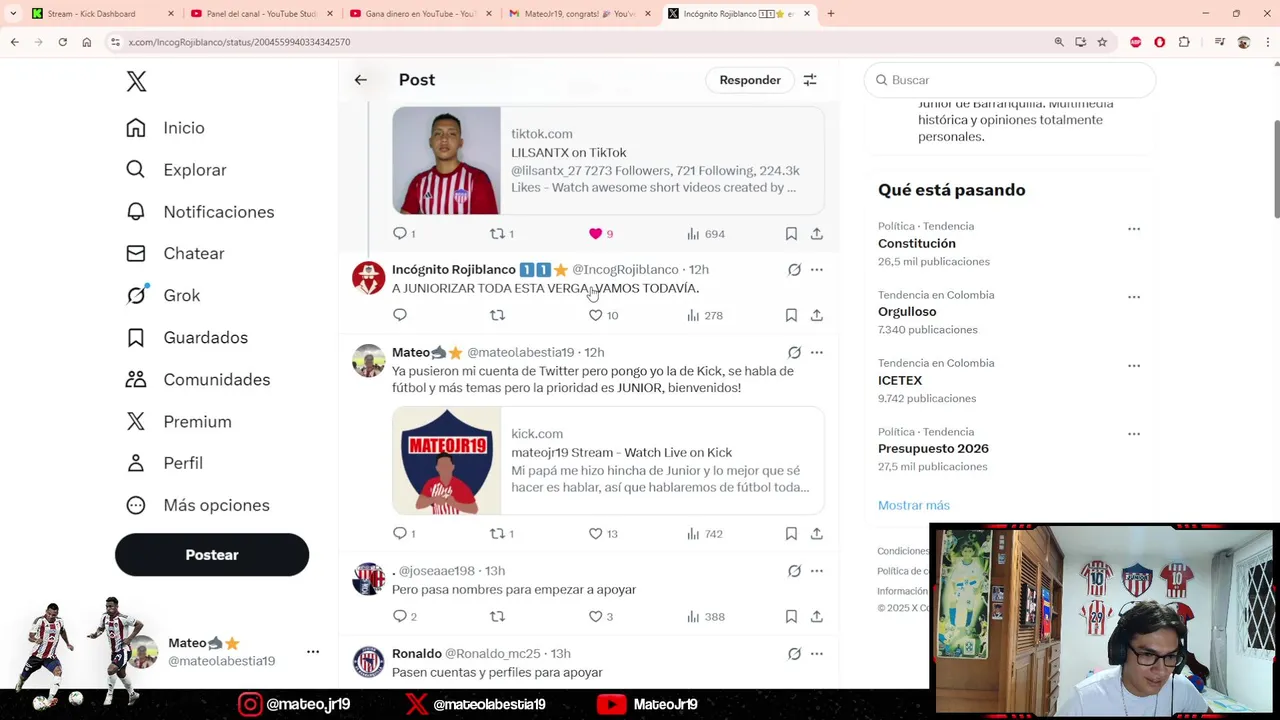This screenshot has width=1280, height=720.
Task: Share the A JUNIORIZAR post
Action: tap(817, 316)
